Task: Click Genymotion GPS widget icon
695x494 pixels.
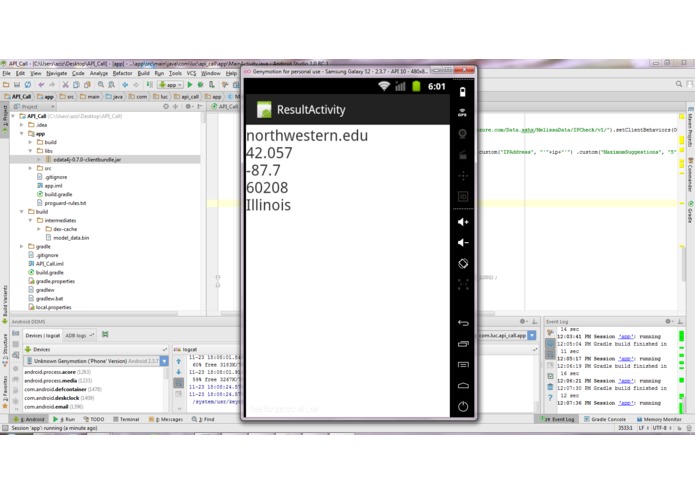Action: [463, 113]
